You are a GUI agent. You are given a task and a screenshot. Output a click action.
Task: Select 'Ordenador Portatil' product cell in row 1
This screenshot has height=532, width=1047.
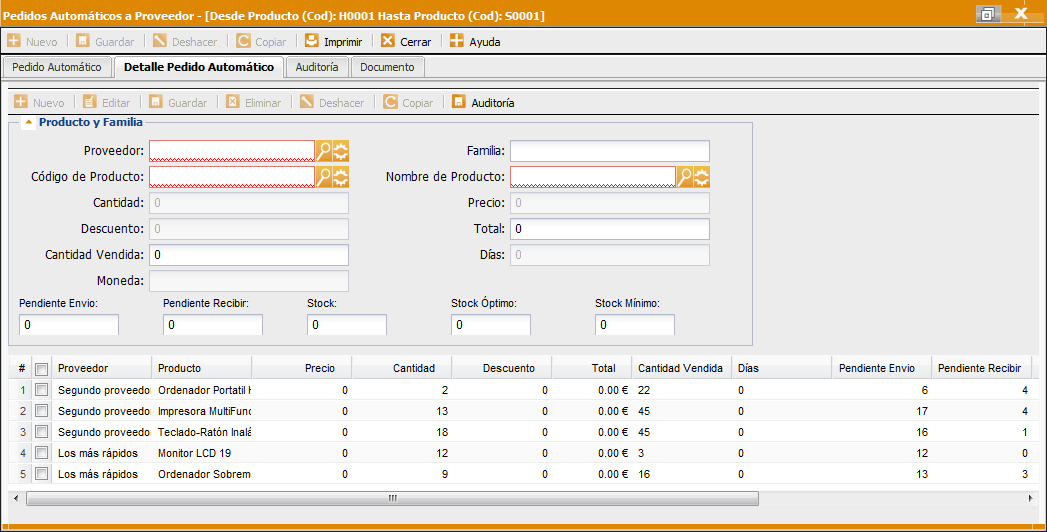[202, 390]
